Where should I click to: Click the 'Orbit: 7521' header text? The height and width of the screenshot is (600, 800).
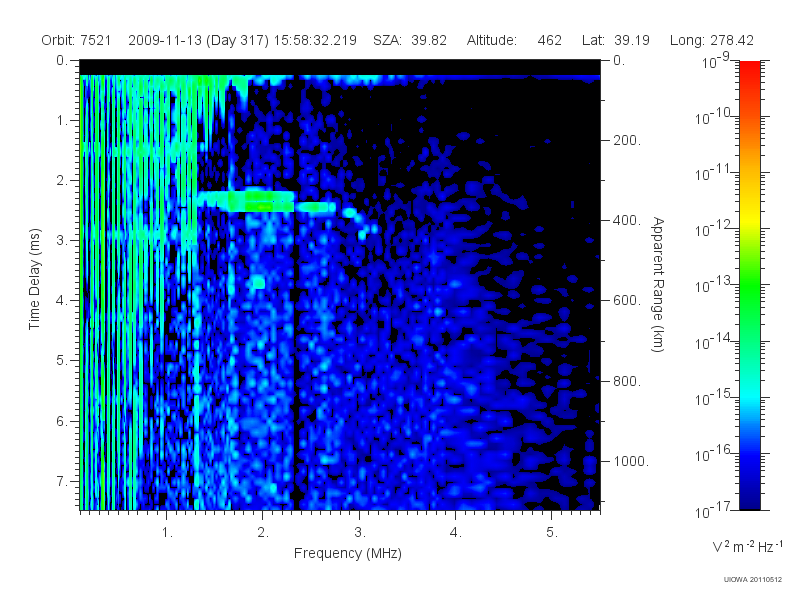pyautogui.click(x=76, y=40)
